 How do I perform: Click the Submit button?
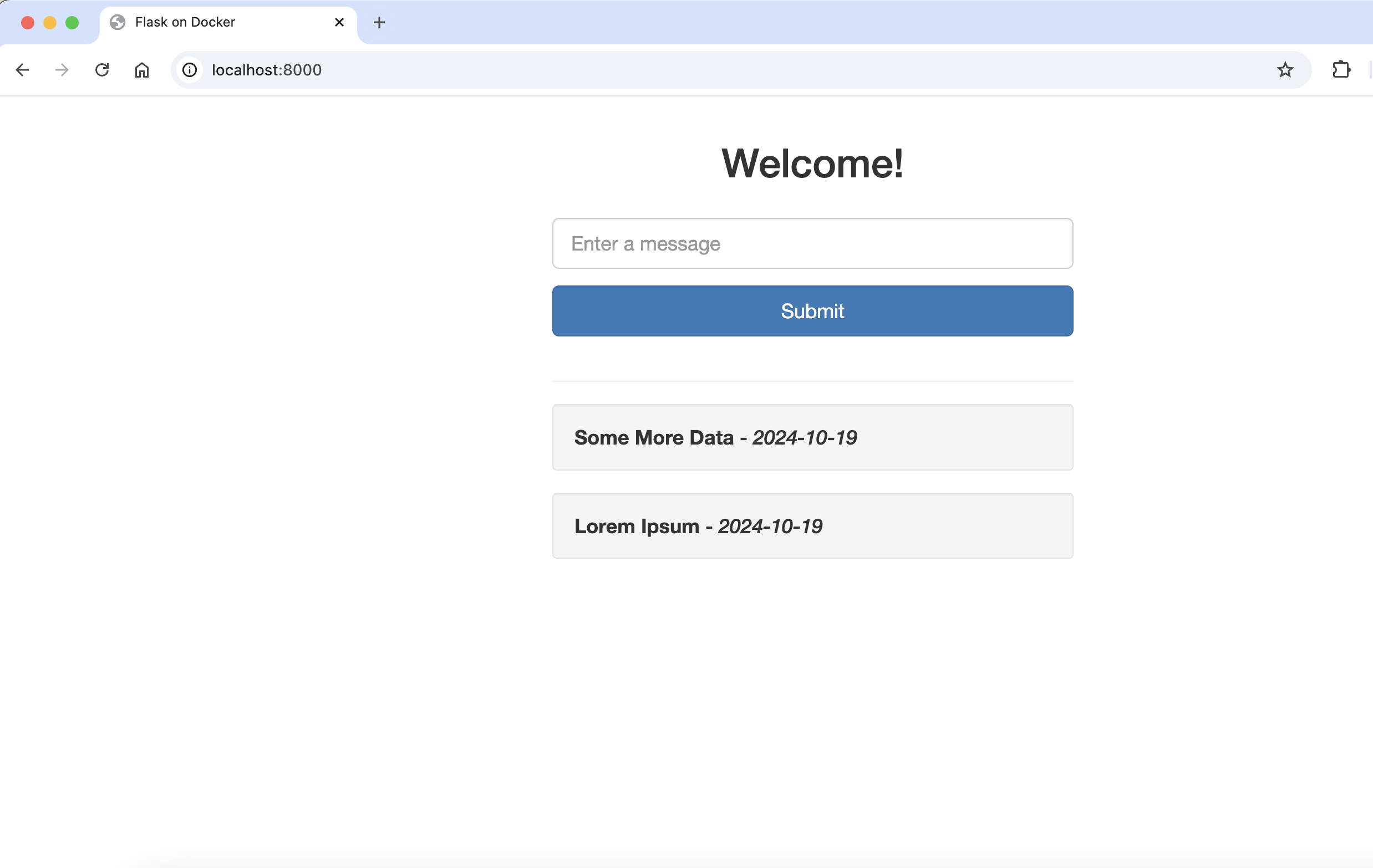tap(812, 310)
